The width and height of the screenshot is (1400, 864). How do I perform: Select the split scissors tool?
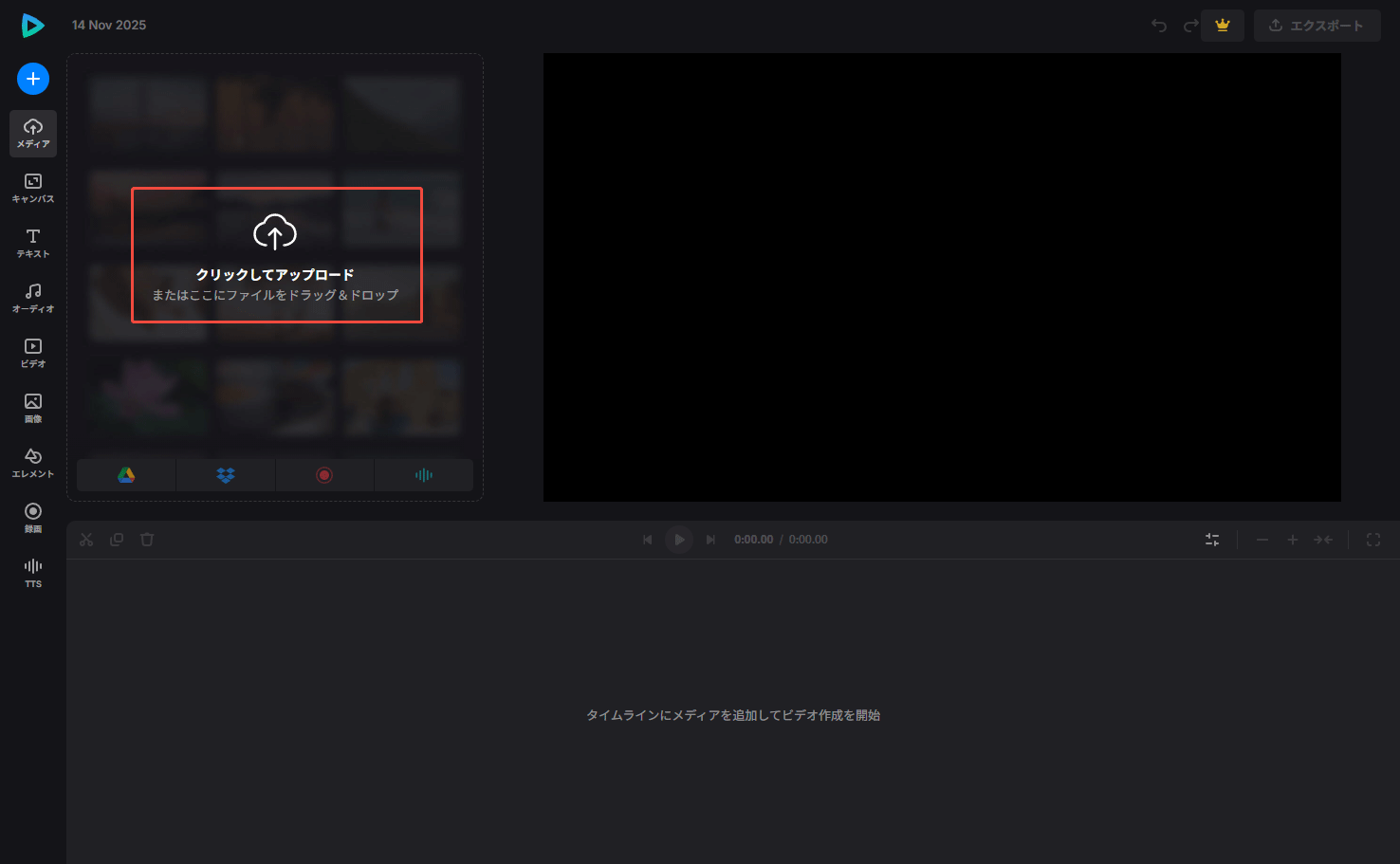point(86,539)
